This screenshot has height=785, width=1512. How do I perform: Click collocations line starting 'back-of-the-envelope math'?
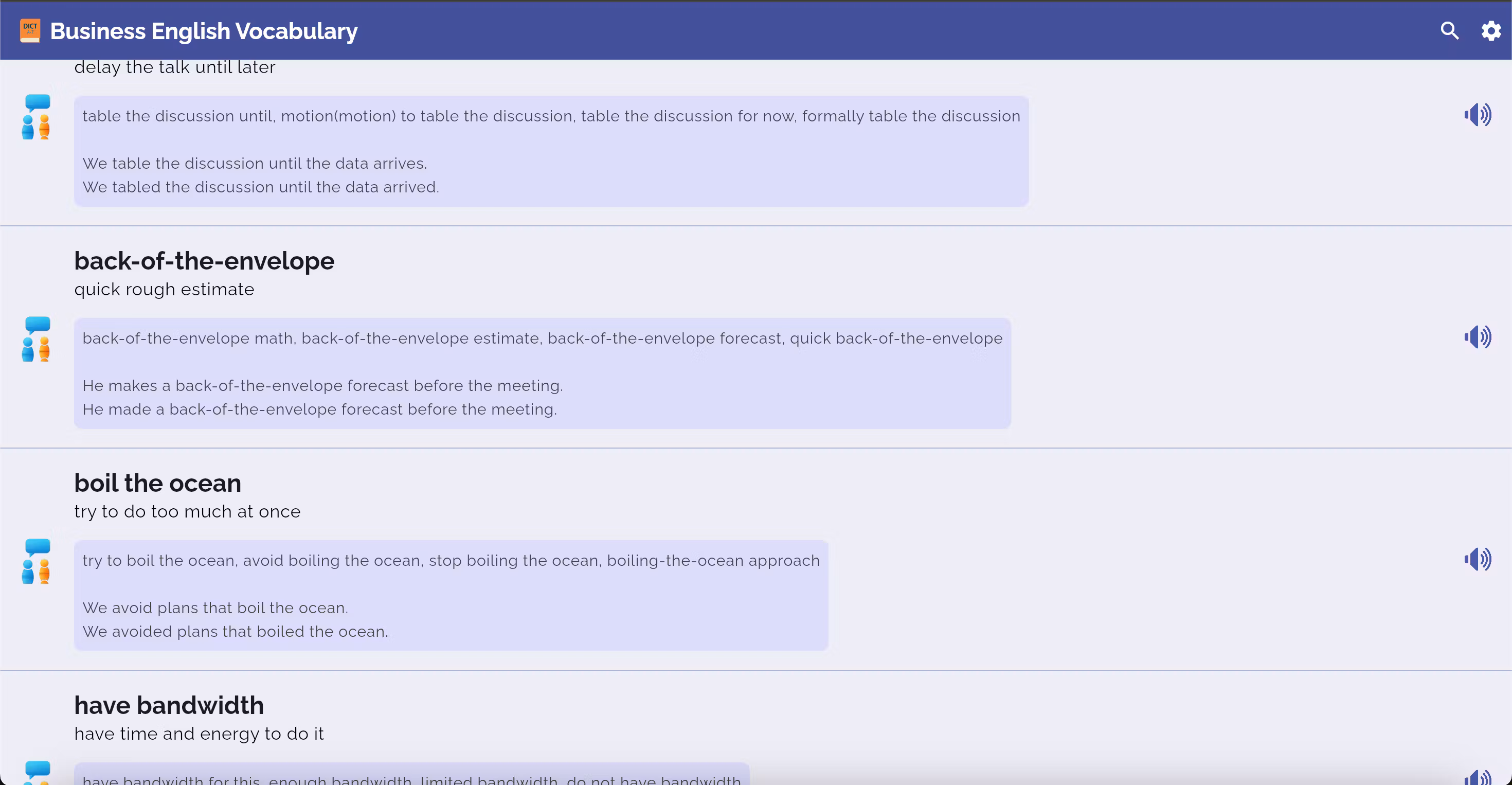point(543,339)
